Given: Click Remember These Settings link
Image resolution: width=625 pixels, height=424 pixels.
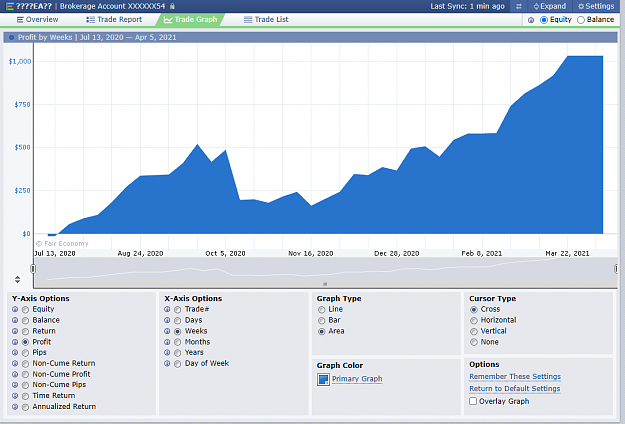Looking at the screenshot, I should (x=515, y=377).
